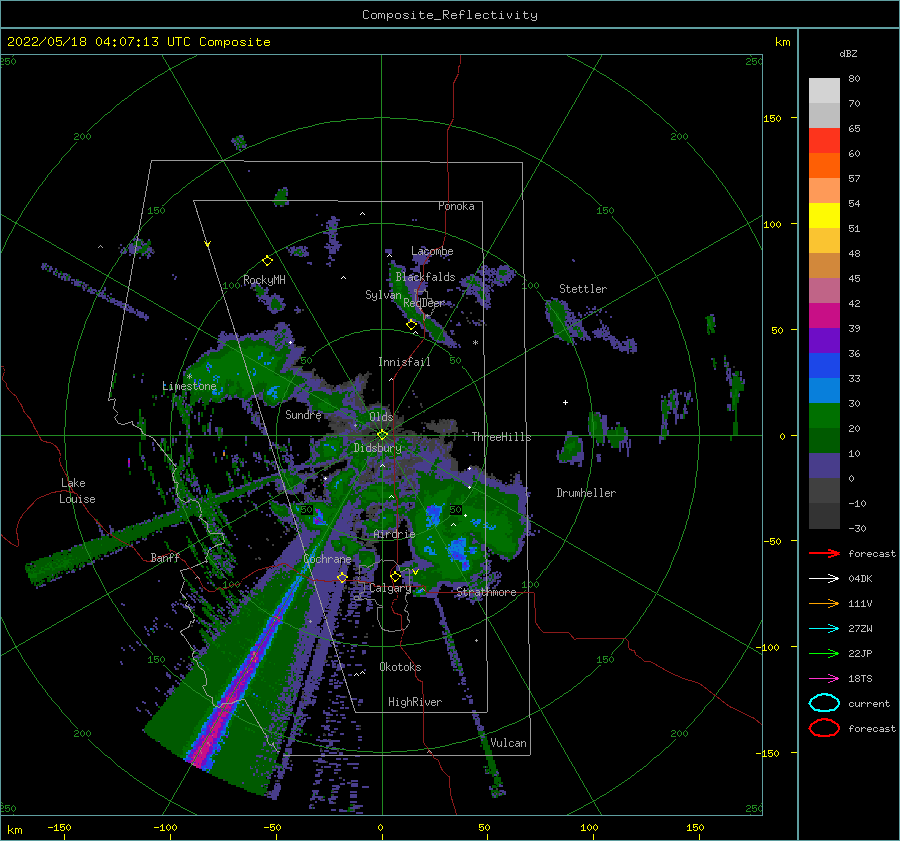Click the 27ZW legend text
900x841 pixels.
coord(860,629)
